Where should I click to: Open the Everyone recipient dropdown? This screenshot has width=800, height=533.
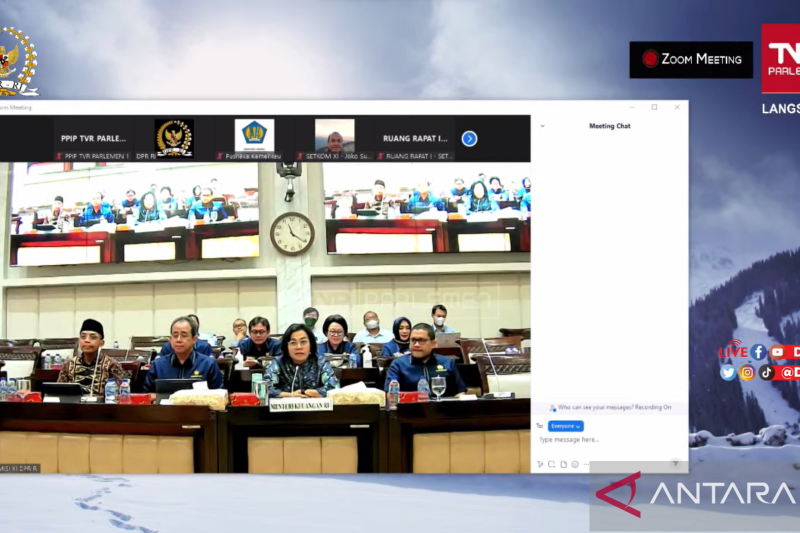[565, 426]
